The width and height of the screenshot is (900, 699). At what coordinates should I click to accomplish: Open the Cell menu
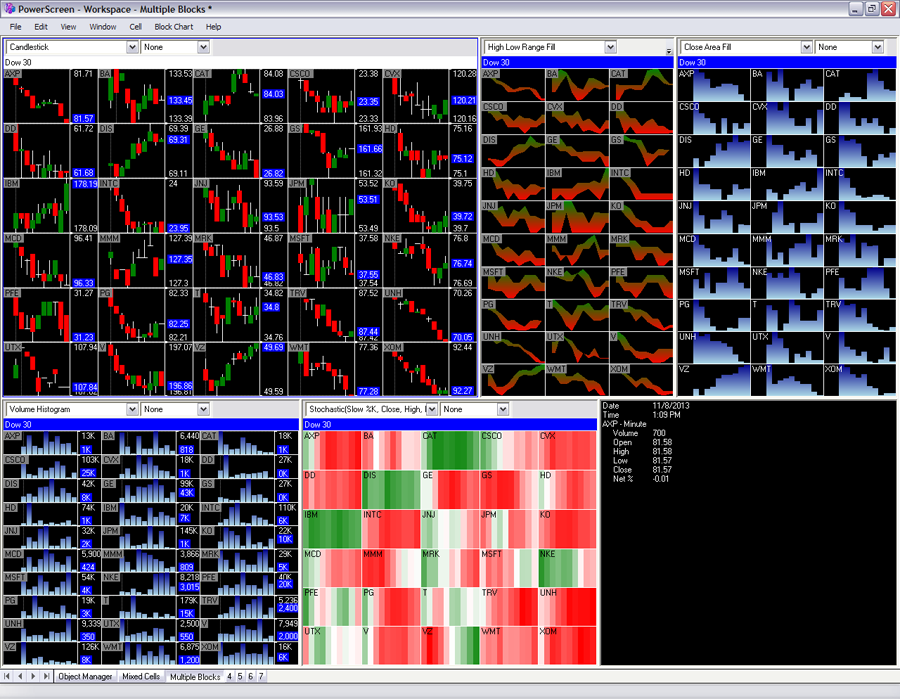135,26
